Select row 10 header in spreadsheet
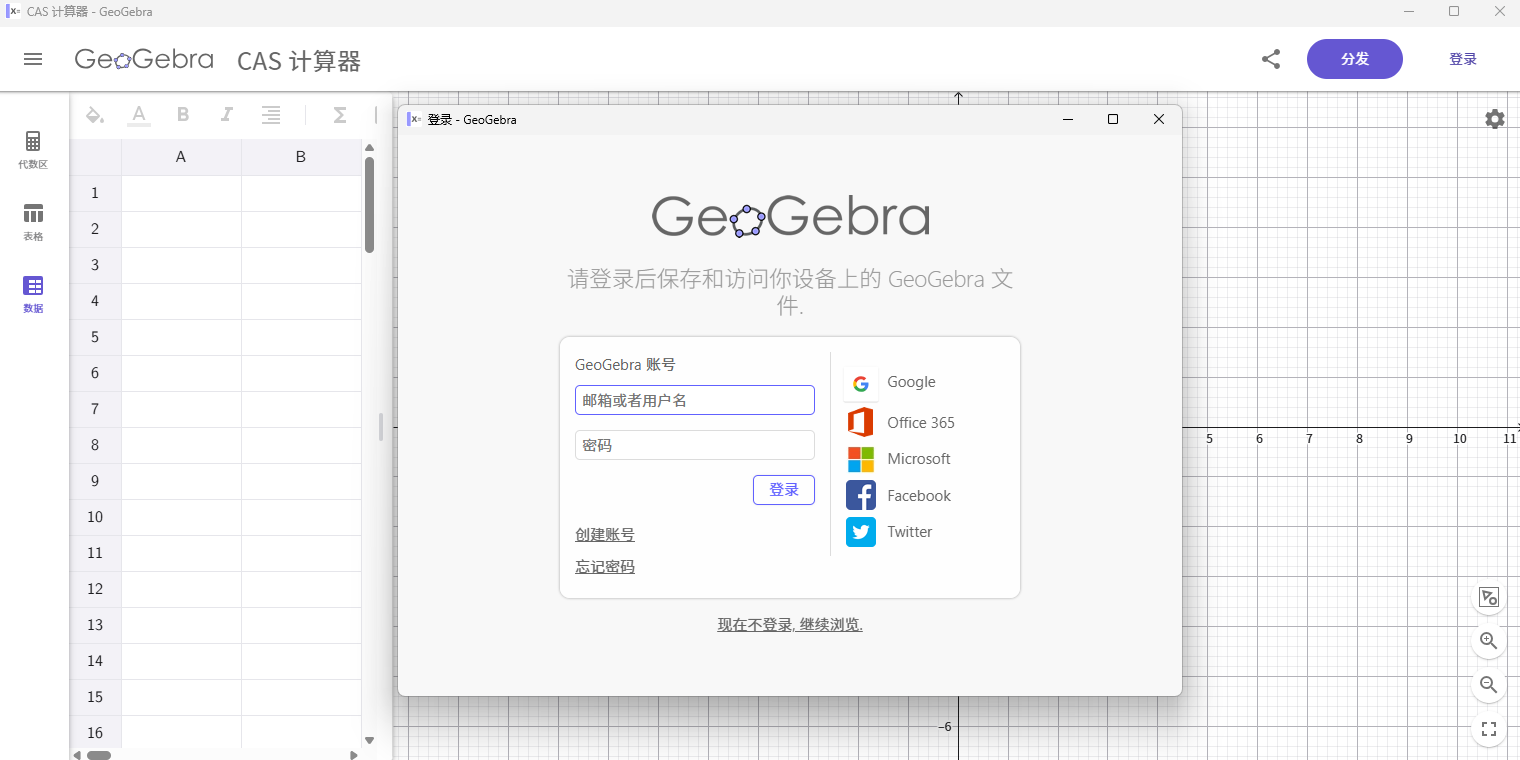Screen dimensions: 1520x760 (x=95, y=517)
